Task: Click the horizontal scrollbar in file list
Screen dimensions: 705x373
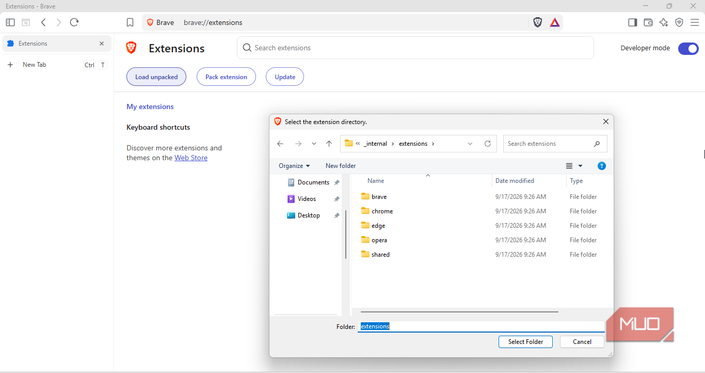Action: (x=459, y=311)
